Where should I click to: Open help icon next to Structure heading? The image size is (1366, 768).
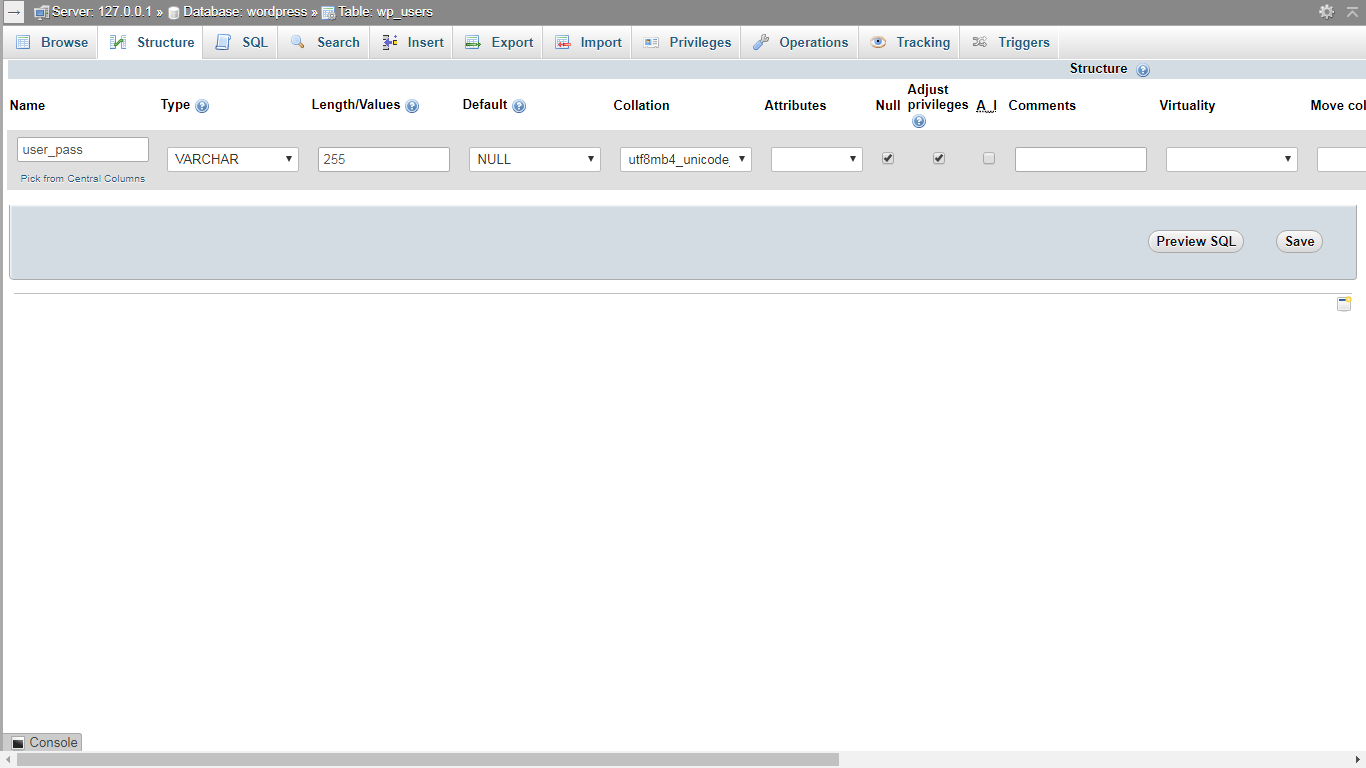click(1143, 70)
